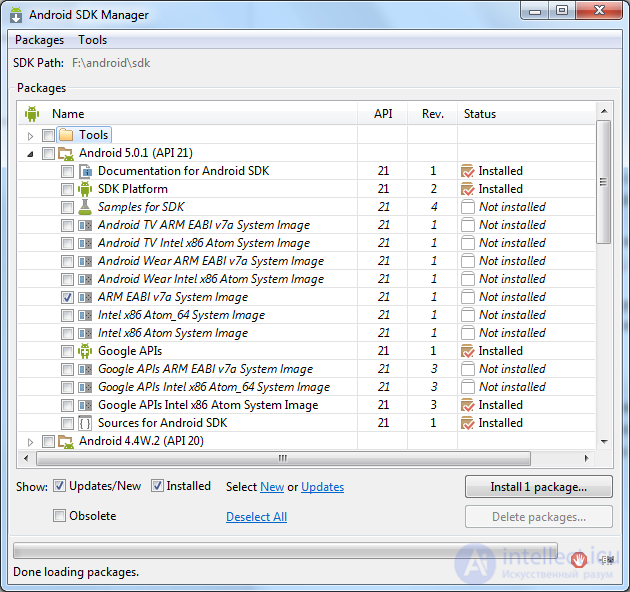The image size is (630, 592).
Task: Click the Android 5.0.1 (API 21) folder icon
Action: tap(66, 153)
